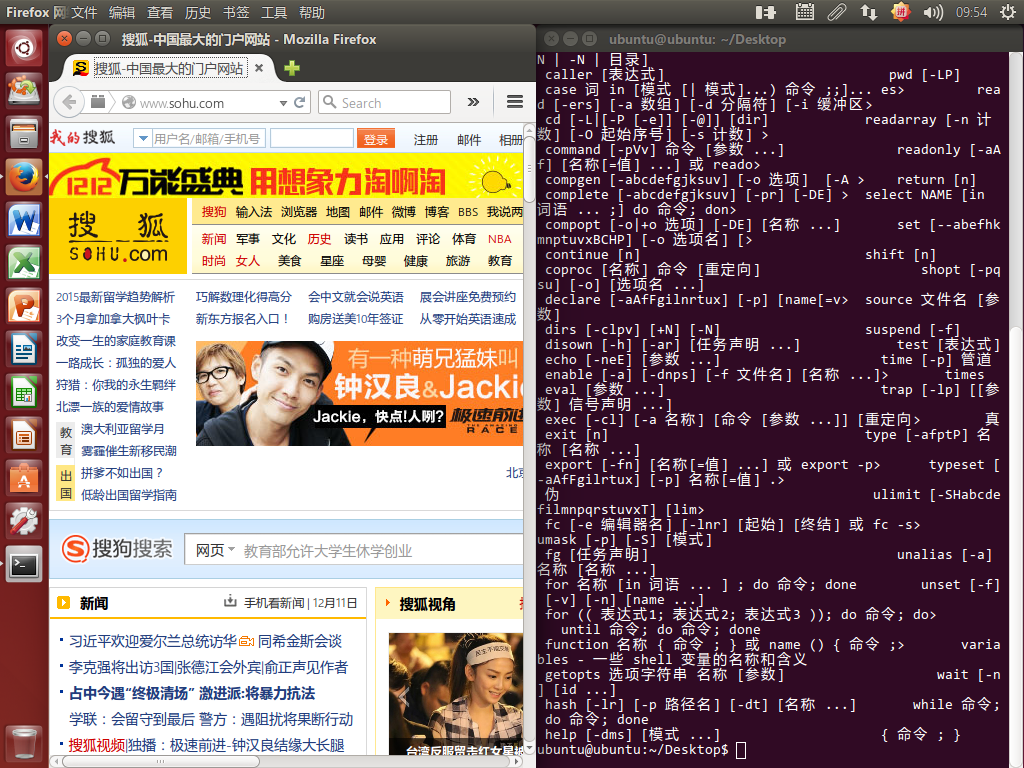1024x768 pixels.
Task: Open LibreOffice Impress icon in launcher
Action: pos(24,436)
